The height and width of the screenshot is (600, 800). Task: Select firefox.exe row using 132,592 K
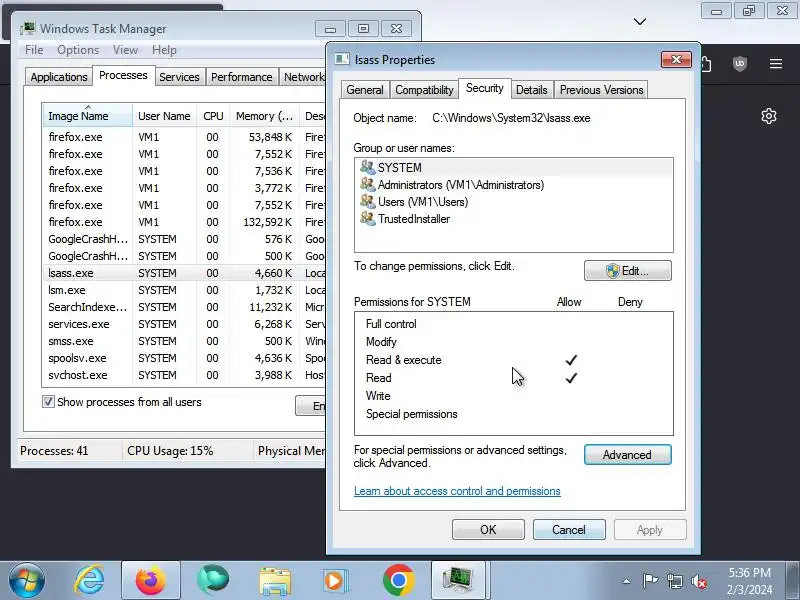click(185, 222)
